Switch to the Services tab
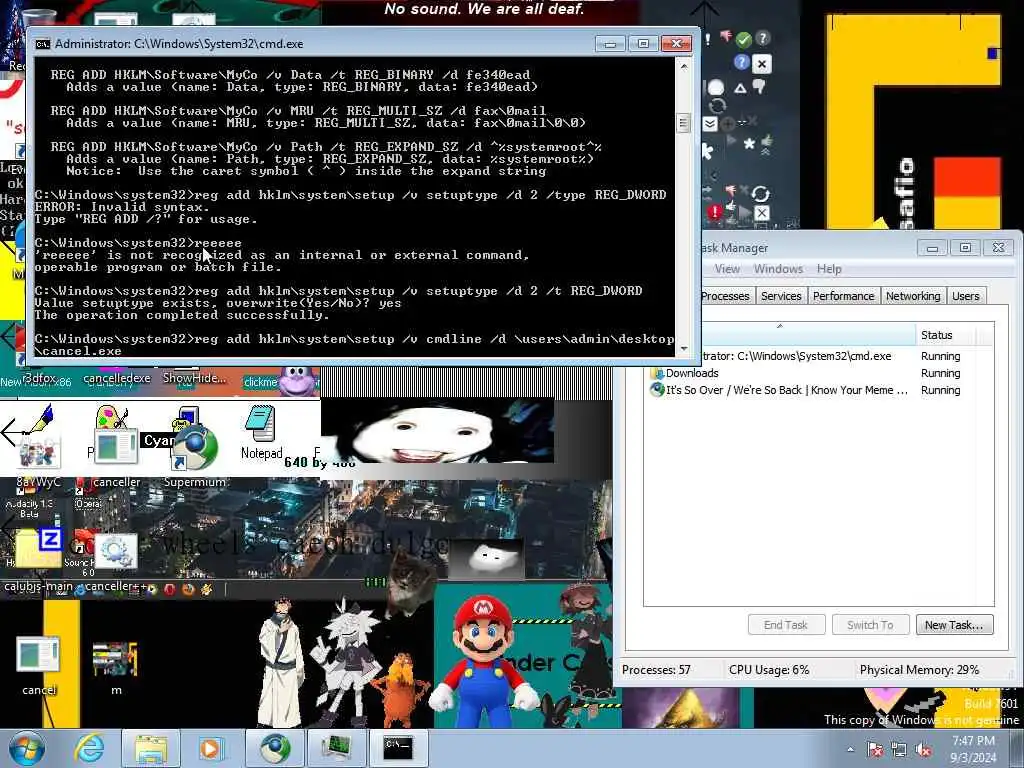This screenshot has width=1024, height=768. click(781, 296)
